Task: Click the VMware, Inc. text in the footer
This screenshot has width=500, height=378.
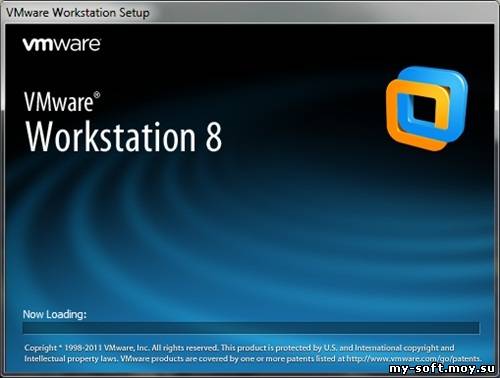Action: [x=126, y=348]
